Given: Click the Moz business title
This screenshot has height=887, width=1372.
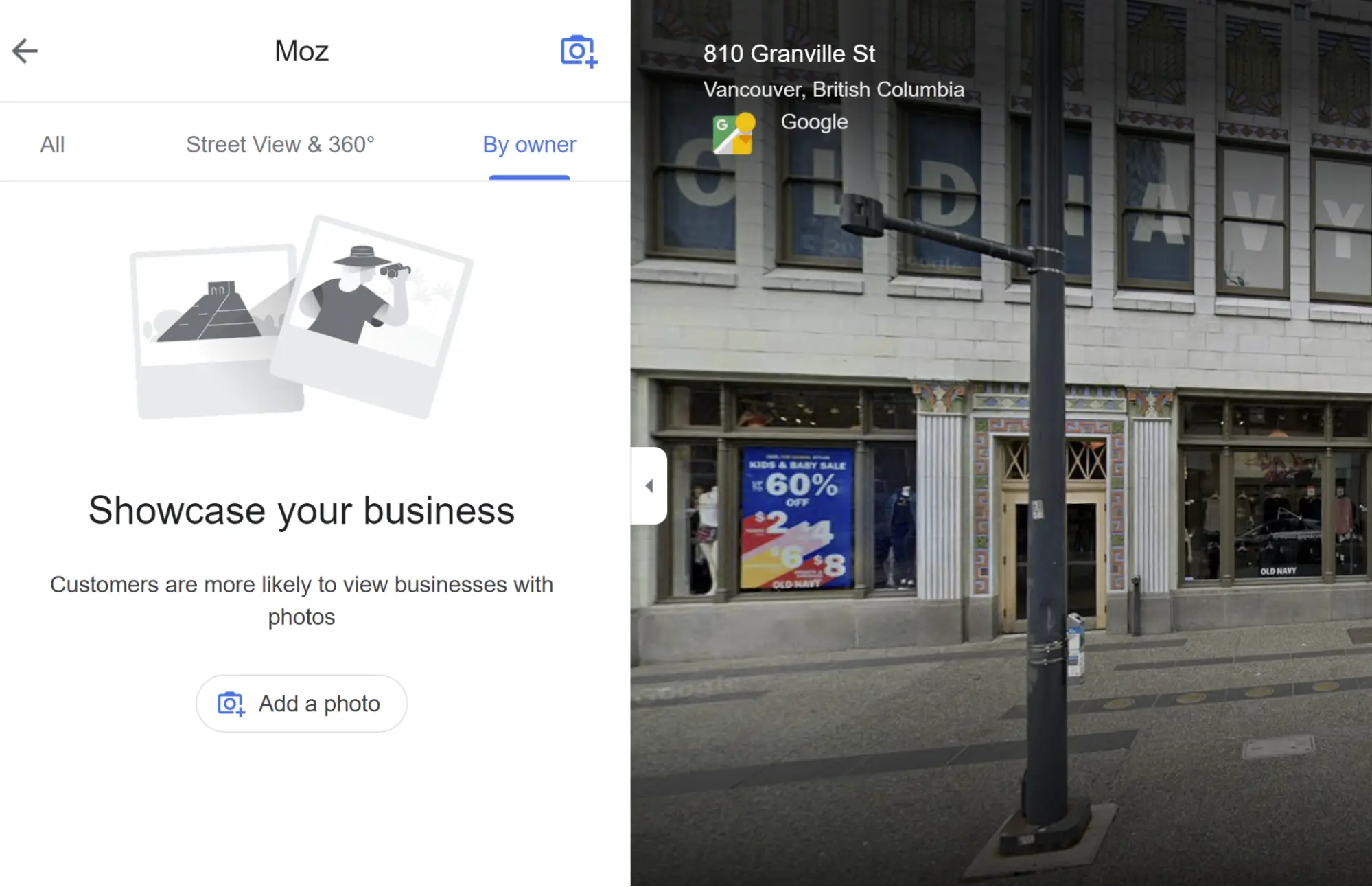Looking at the screenshot, I should [x=301, y=51].
